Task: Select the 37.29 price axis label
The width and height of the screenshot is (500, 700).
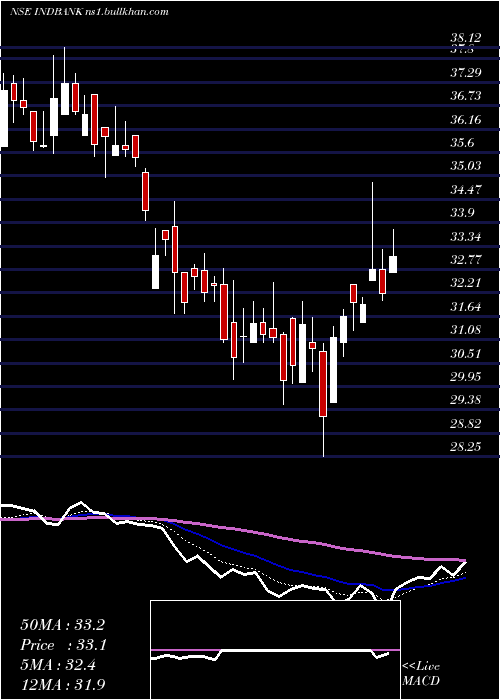Action: pos(466,72)
